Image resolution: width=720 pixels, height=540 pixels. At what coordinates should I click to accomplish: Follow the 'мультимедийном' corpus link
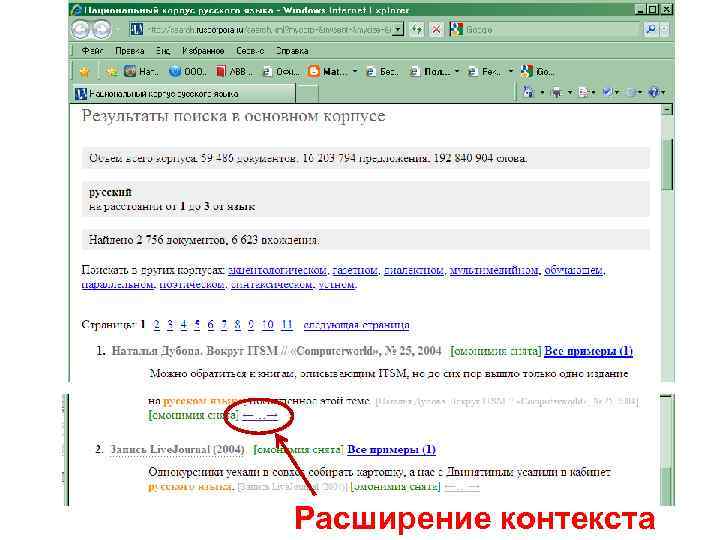point(494,270)
